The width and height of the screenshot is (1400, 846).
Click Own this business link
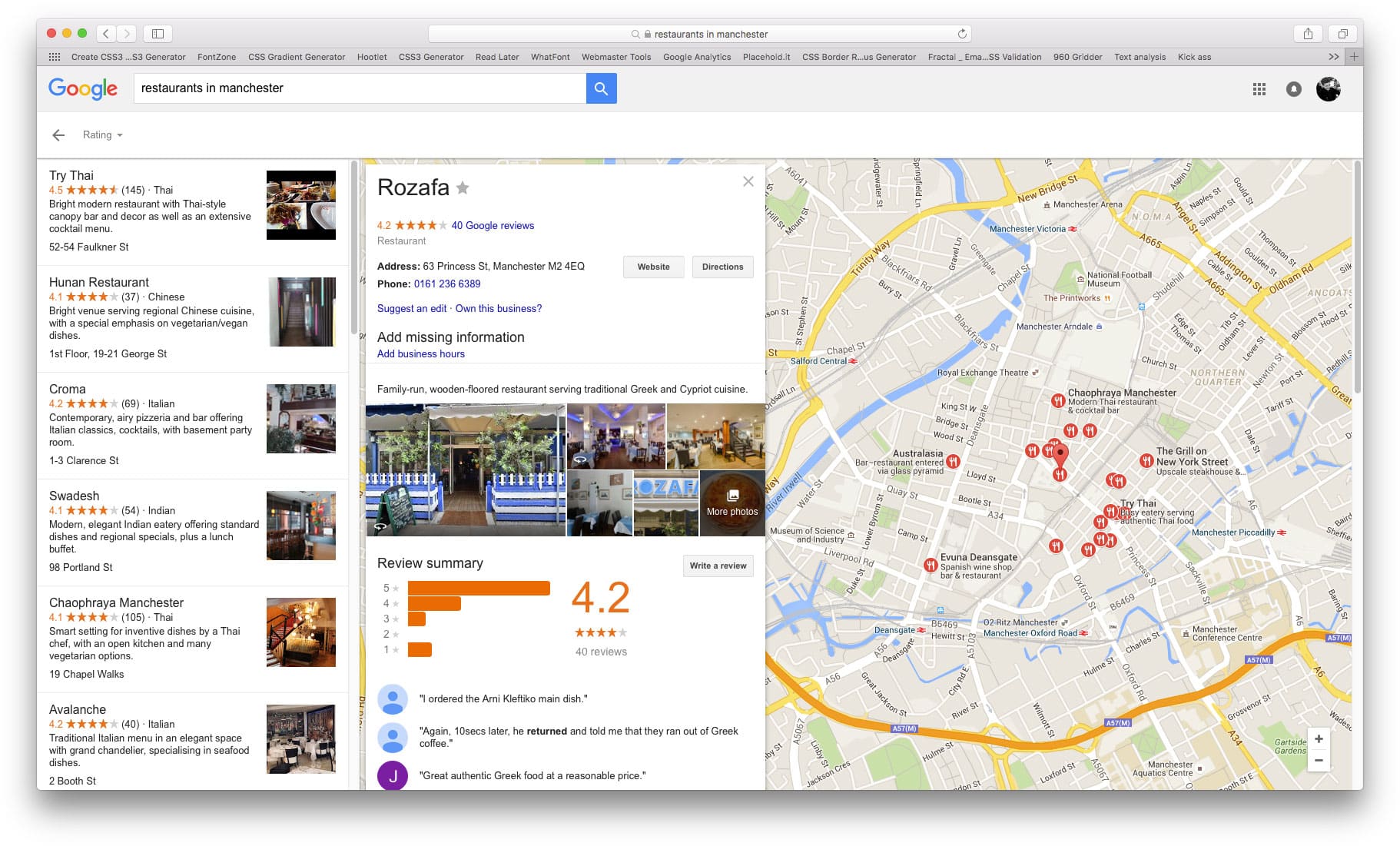coord(499,308)
